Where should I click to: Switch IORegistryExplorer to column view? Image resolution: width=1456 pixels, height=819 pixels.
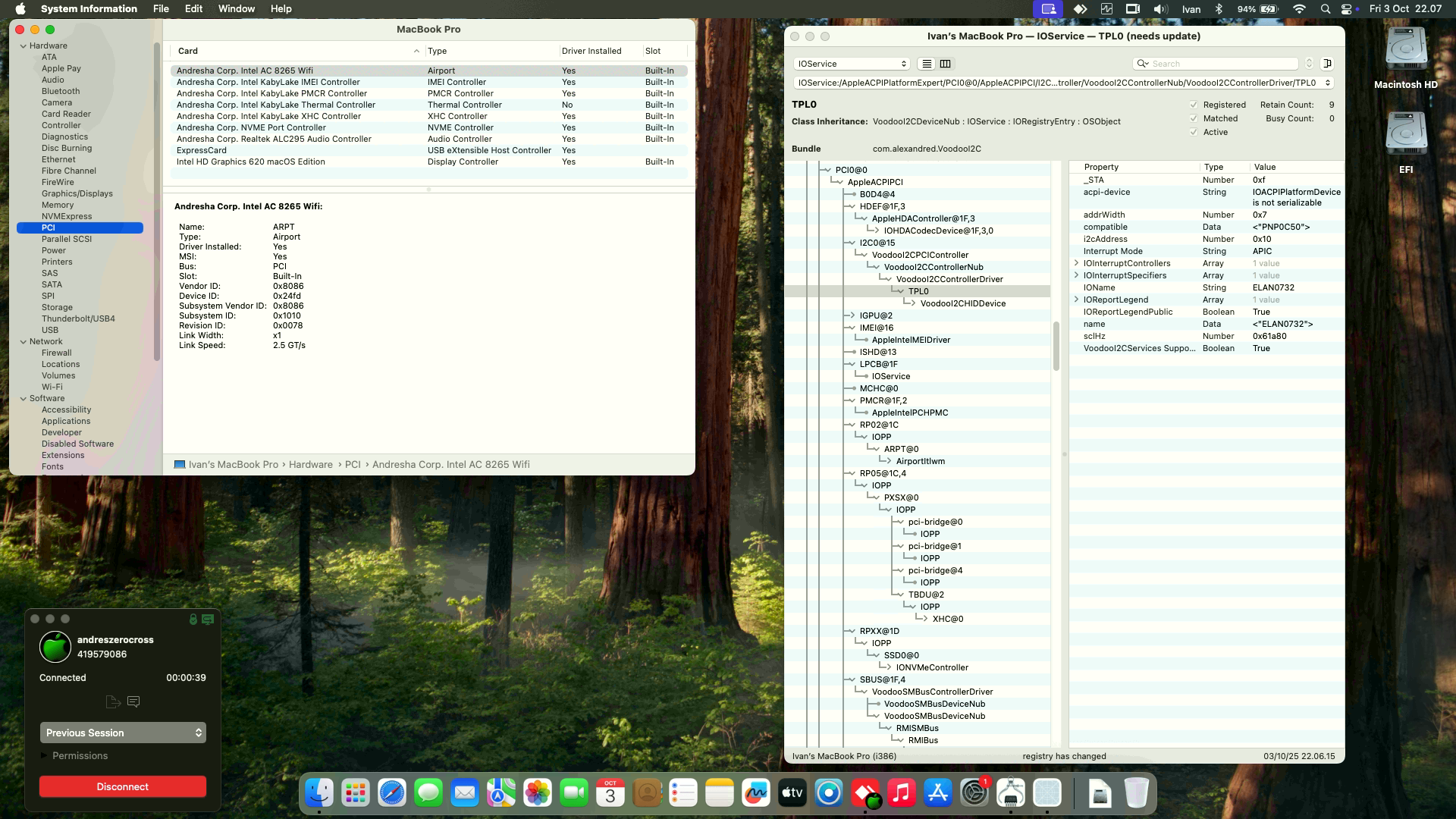(946, 64)
